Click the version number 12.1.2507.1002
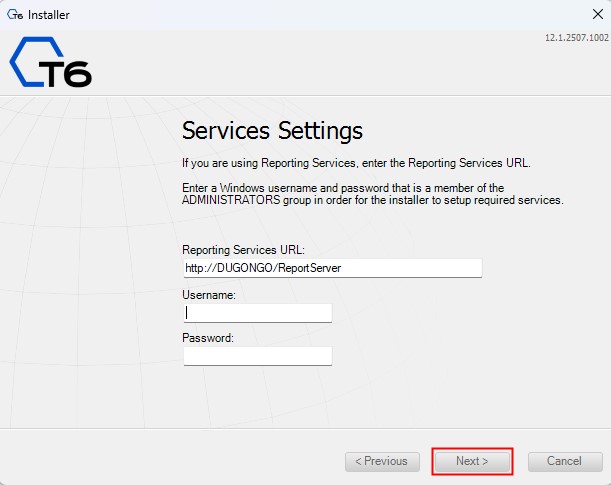This screenshot has width=611, height=485. point(576,38)
